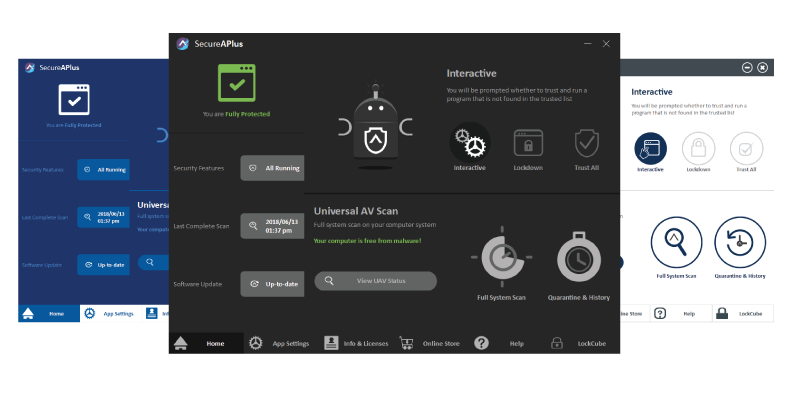
Task: Open Home tab in dark window
Action: point(206,343)
